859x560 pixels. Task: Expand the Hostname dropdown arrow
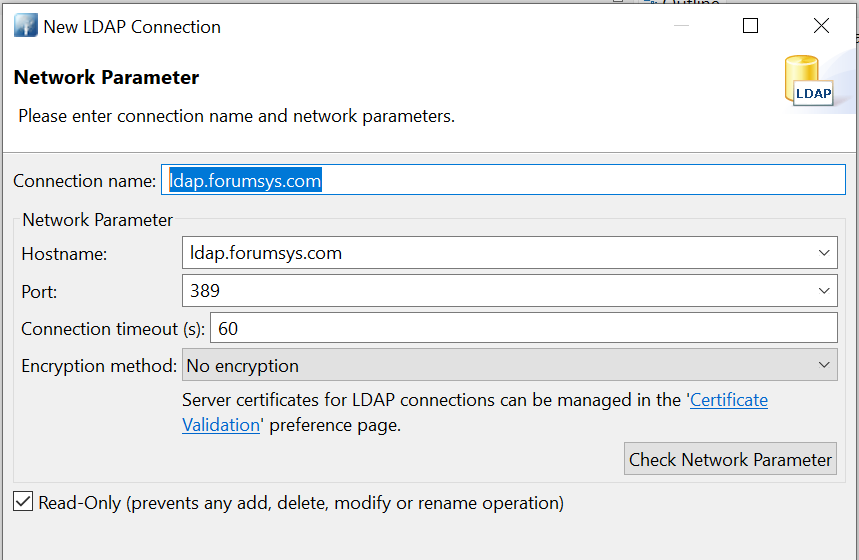824,254
